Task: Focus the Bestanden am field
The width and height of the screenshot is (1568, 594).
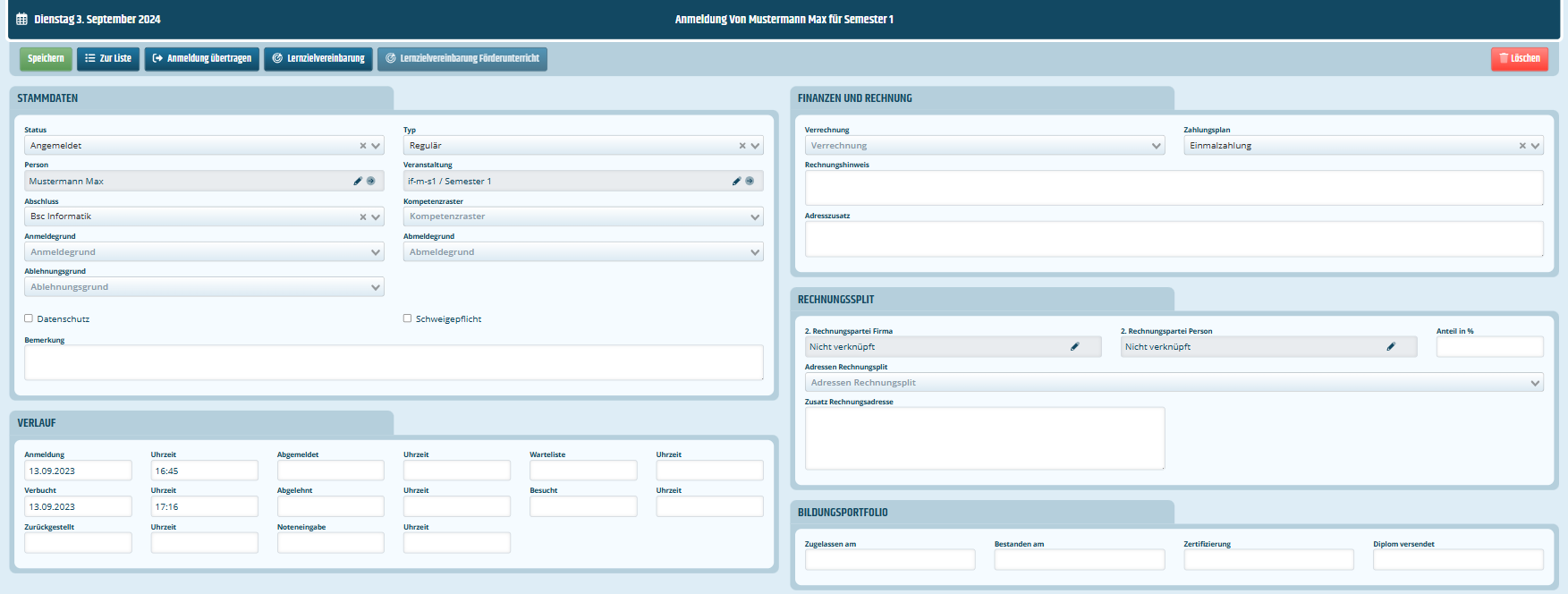Action: pos(1080,560)
